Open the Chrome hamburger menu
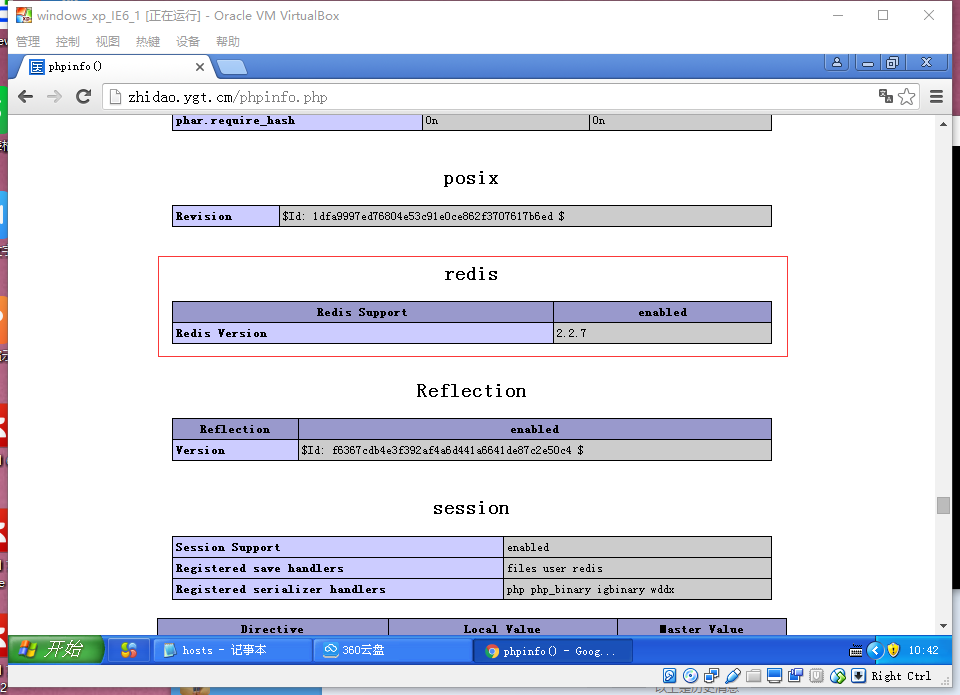The image size is (960, 695). [x=936, y=97]
